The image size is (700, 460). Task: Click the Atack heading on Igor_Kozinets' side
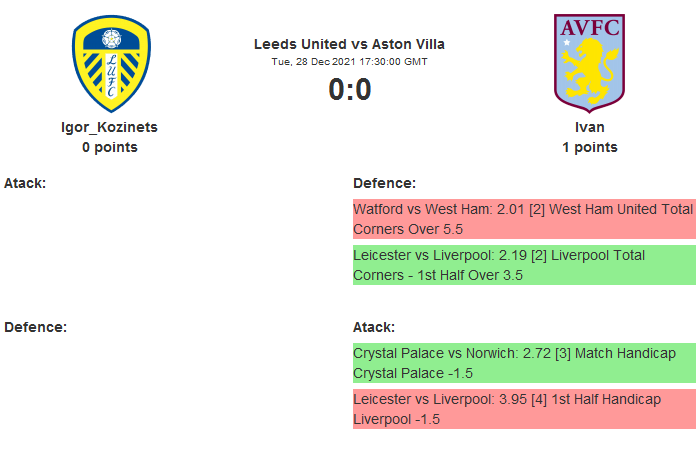click(x=25, y=183)
